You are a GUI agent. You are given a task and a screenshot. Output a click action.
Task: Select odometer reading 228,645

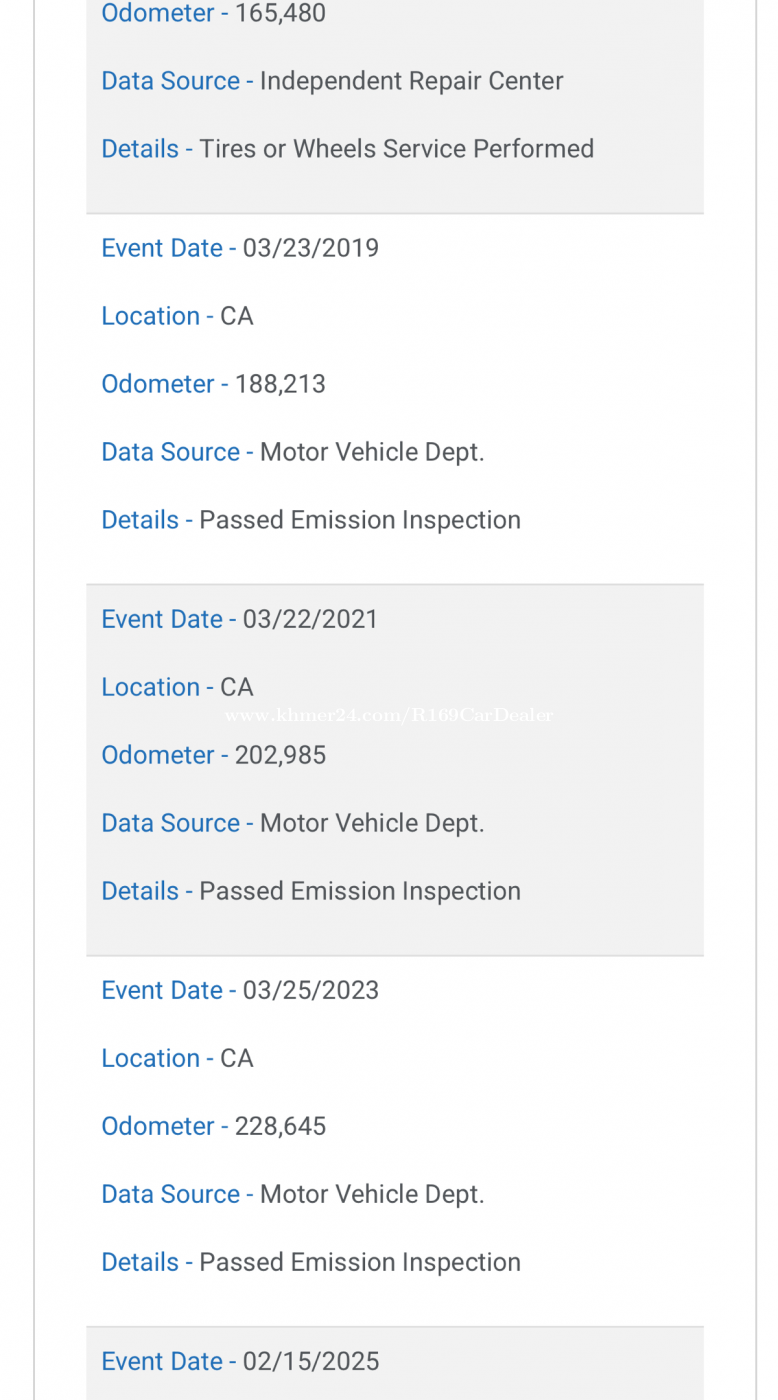pos(280,1126)
